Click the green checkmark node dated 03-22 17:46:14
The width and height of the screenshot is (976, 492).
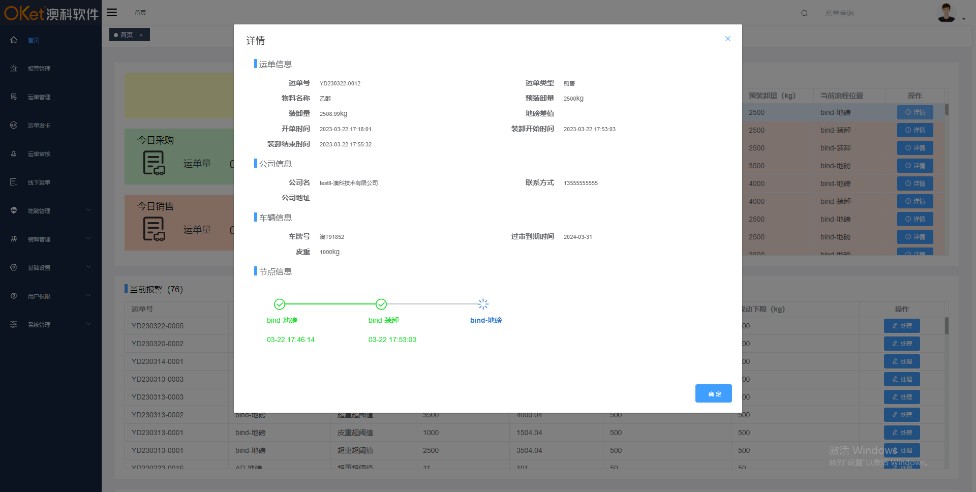point(279,304)
